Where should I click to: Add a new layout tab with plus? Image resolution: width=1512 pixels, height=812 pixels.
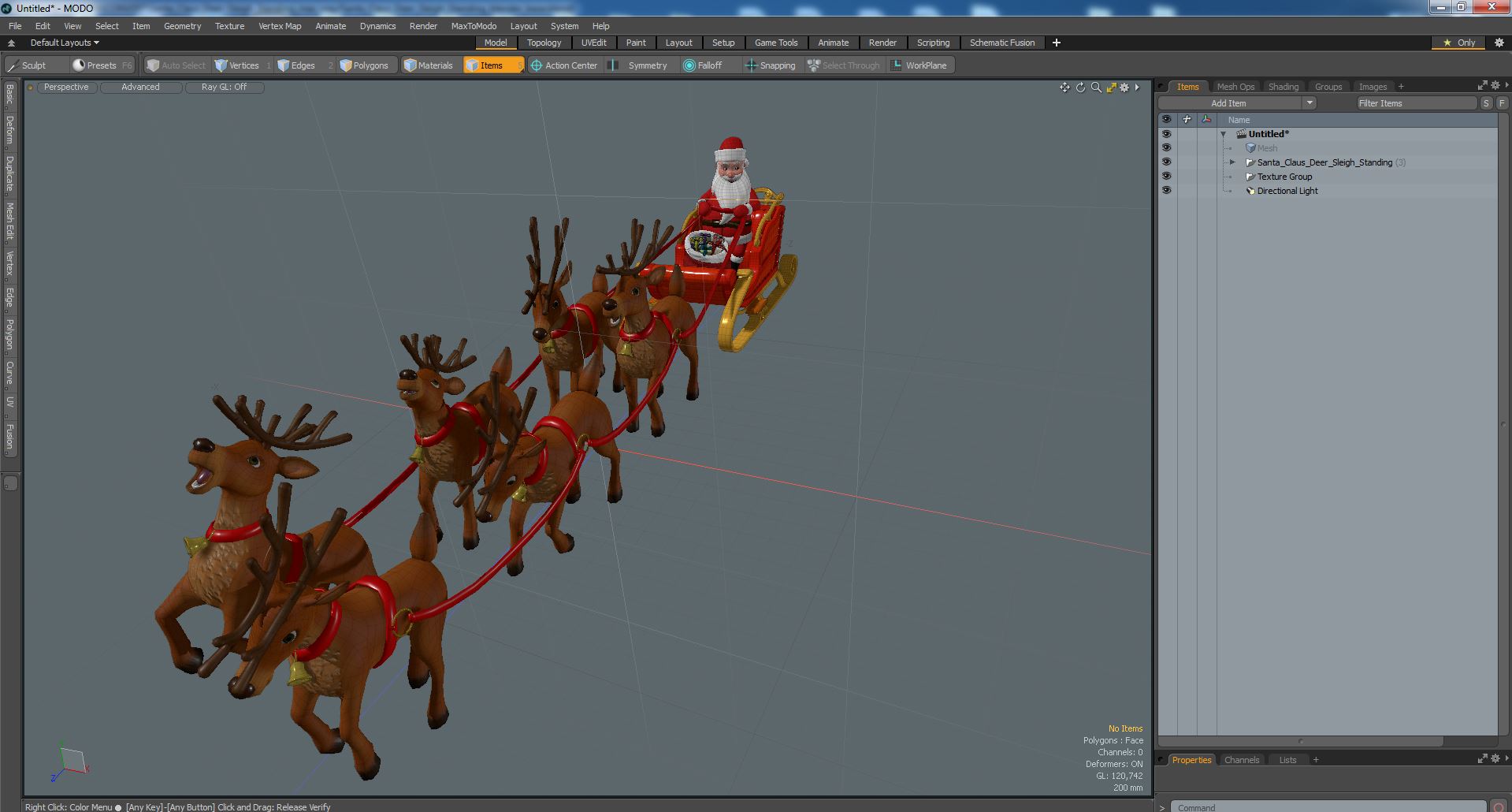(x=1057, y=43)
